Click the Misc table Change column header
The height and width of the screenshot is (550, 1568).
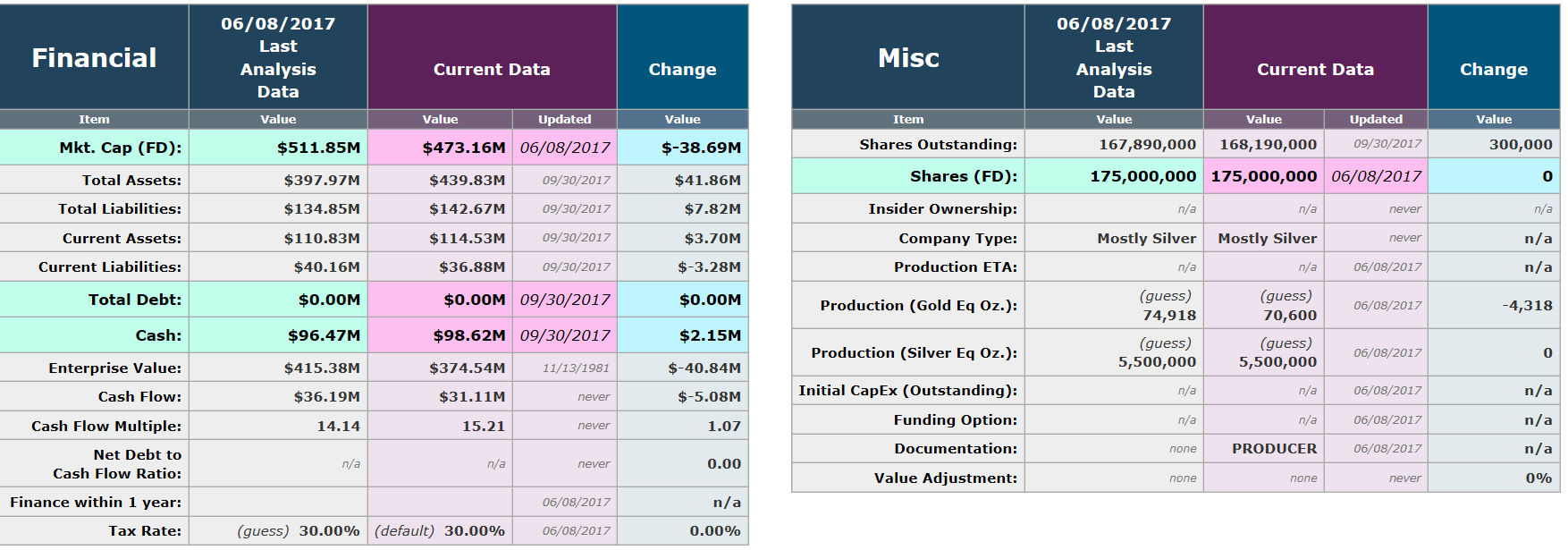click(1493, 70)
